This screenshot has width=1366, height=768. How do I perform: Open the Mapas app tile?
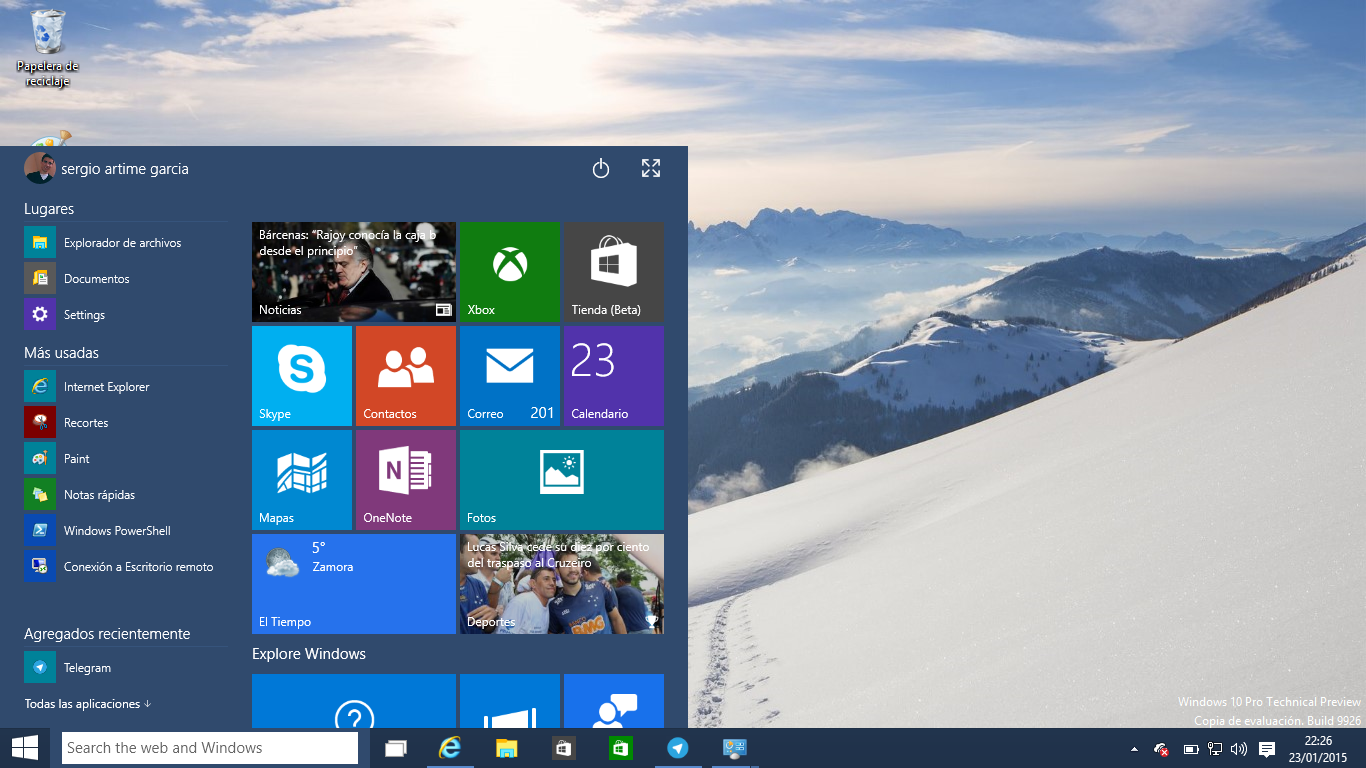pyautogui.click(x=301, y=480)
